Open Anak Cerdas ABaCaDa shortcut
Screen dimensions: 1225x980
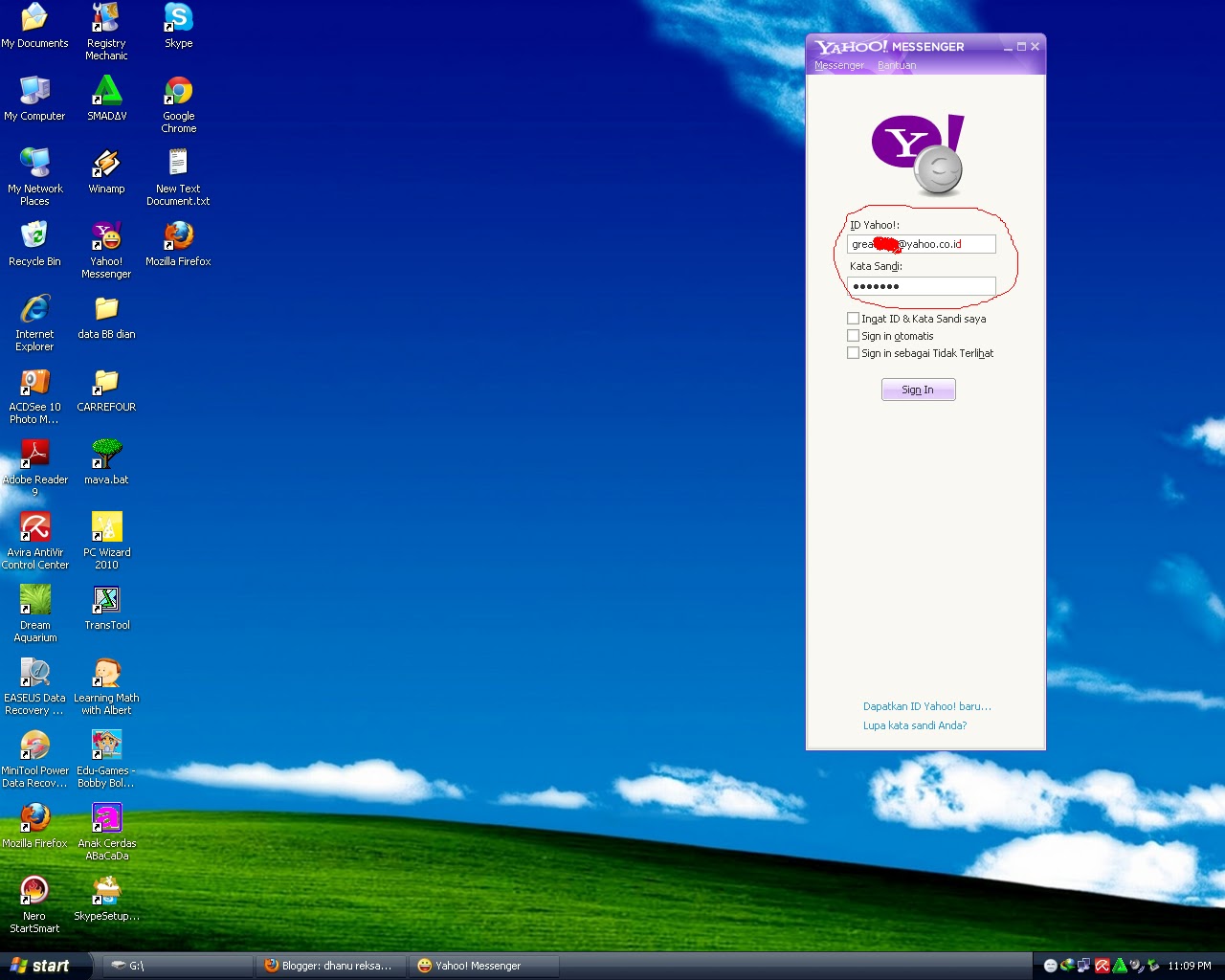coord(106,832)
